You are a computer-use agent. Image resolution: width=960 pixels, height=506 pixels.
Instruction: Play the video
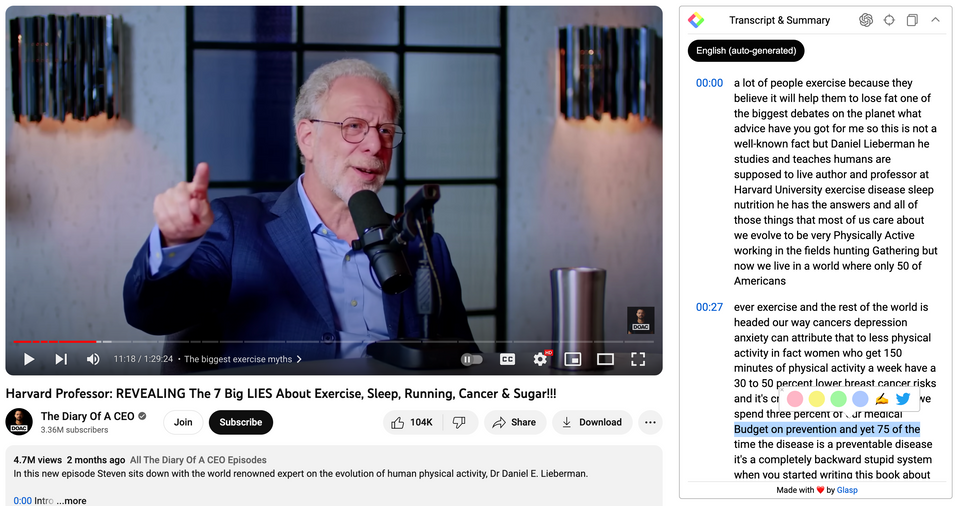tap(29, 360)
